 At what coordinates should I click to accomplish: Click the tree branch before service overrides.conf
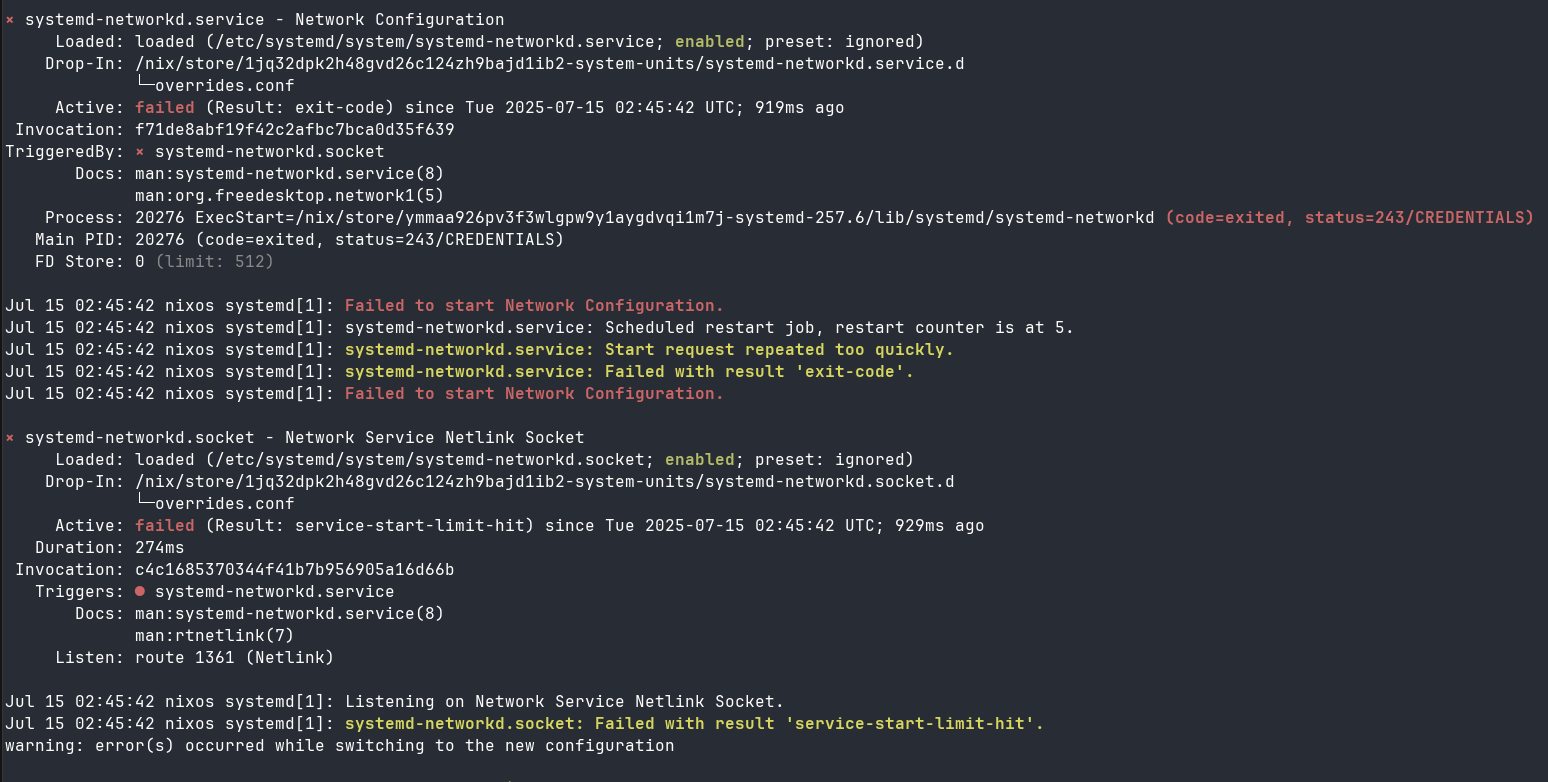[144, 86]
